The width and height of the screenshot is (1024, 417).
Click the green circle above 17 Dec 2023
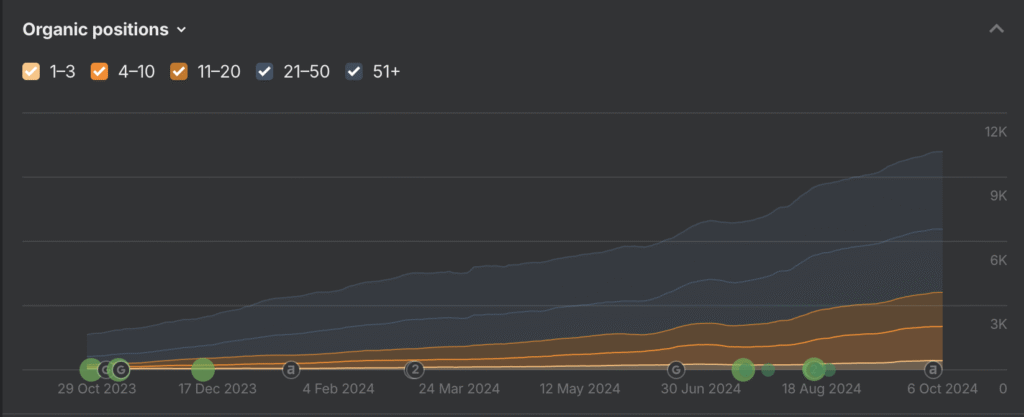203,370
